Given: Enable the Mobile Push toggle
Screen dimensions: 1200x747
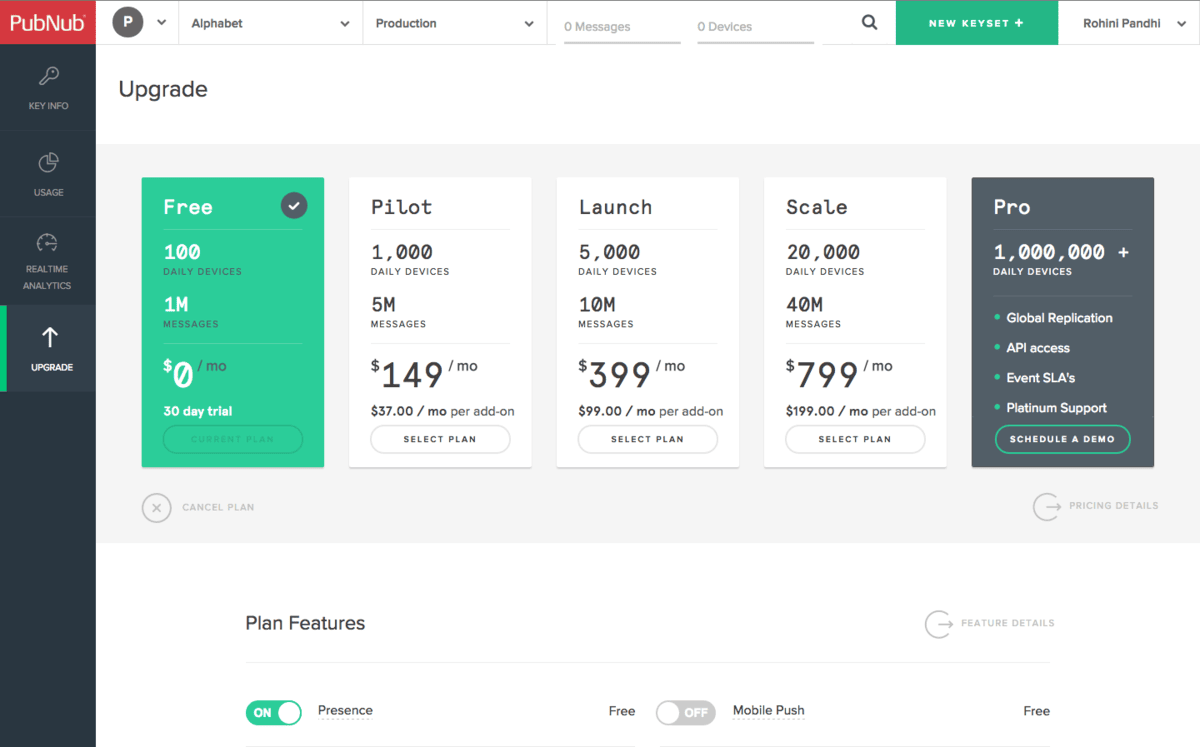Looking at the screenshot, I should pyautogui.click(x=685, y=712).
